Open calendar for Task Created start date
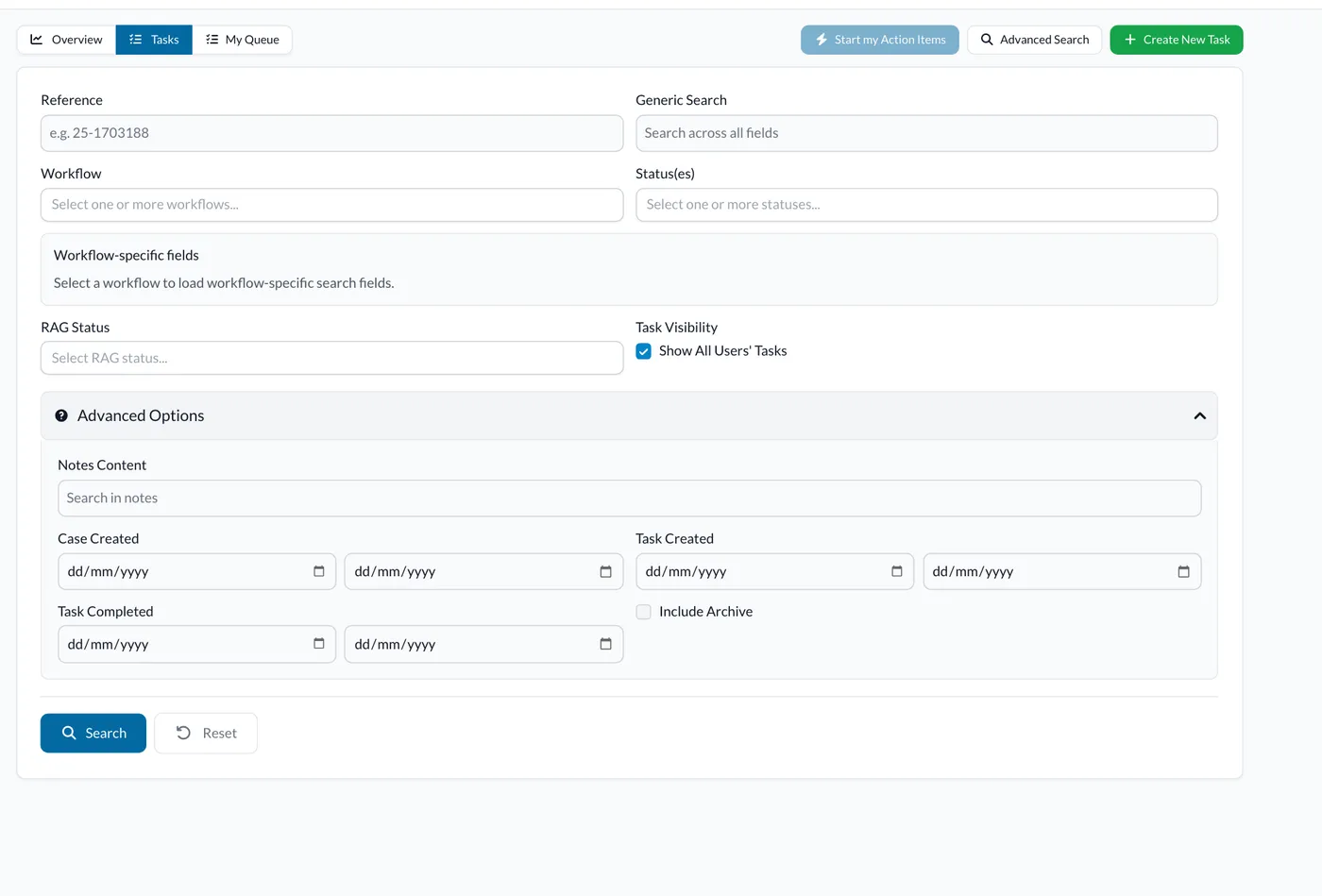Screen dimensions: 1322x896 coord(897,571)
